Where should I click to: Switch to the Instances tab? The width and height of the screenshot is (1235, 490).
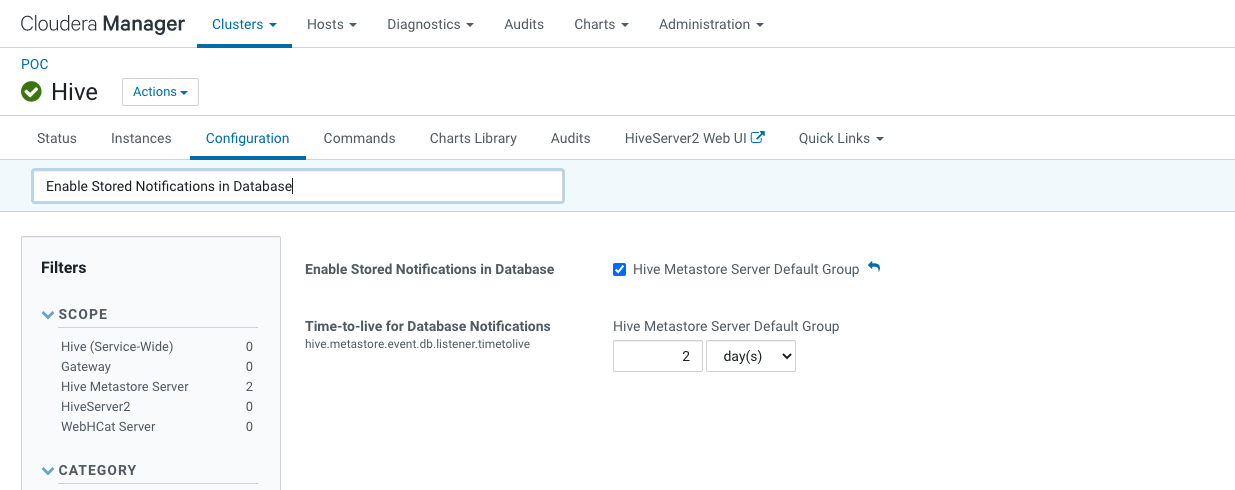pos(141,138)
